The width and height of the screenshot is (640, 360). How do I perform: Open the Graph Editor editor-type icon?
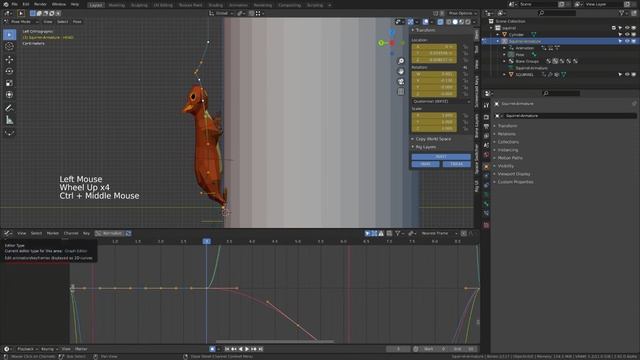(8, 233)
